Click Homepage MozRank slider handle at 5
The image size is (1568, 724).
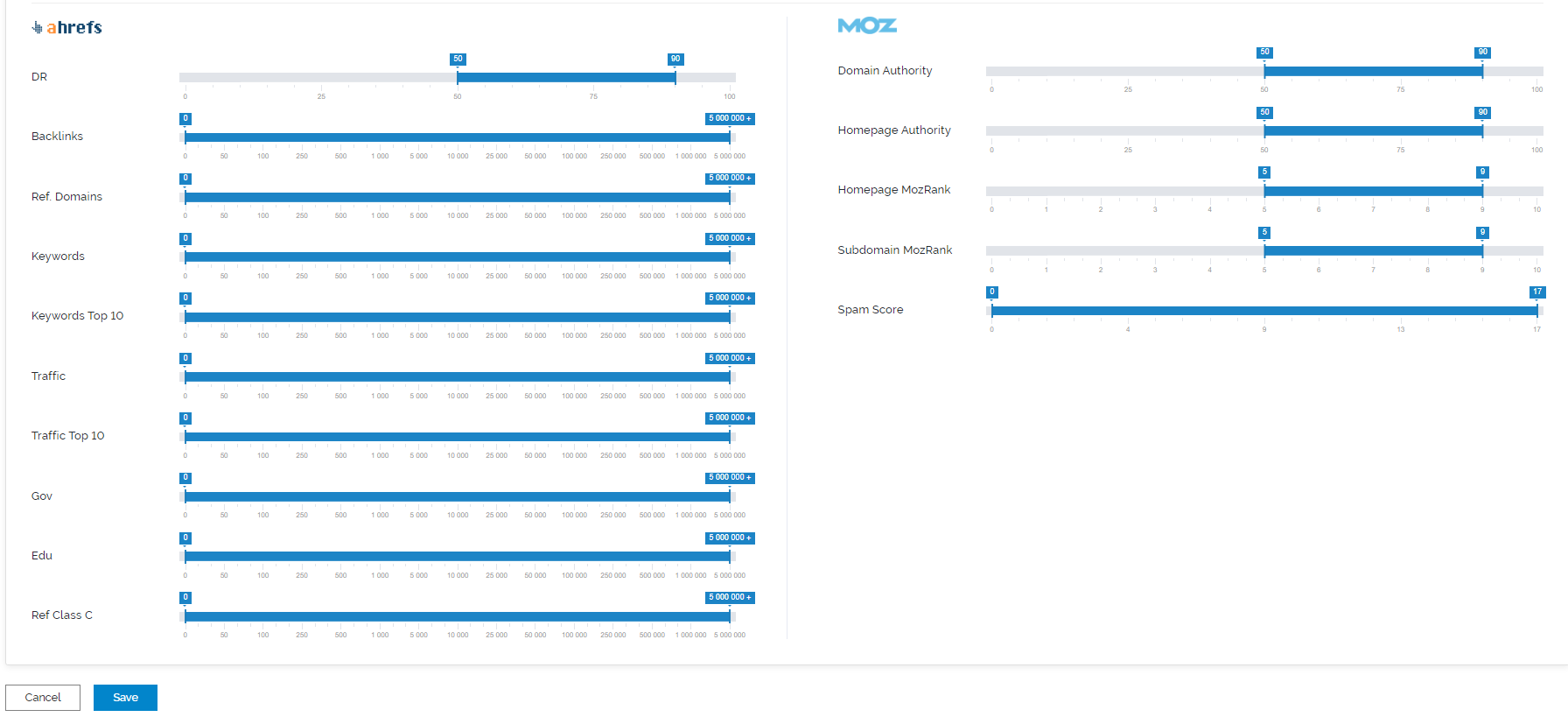(x=1264, y=190)
